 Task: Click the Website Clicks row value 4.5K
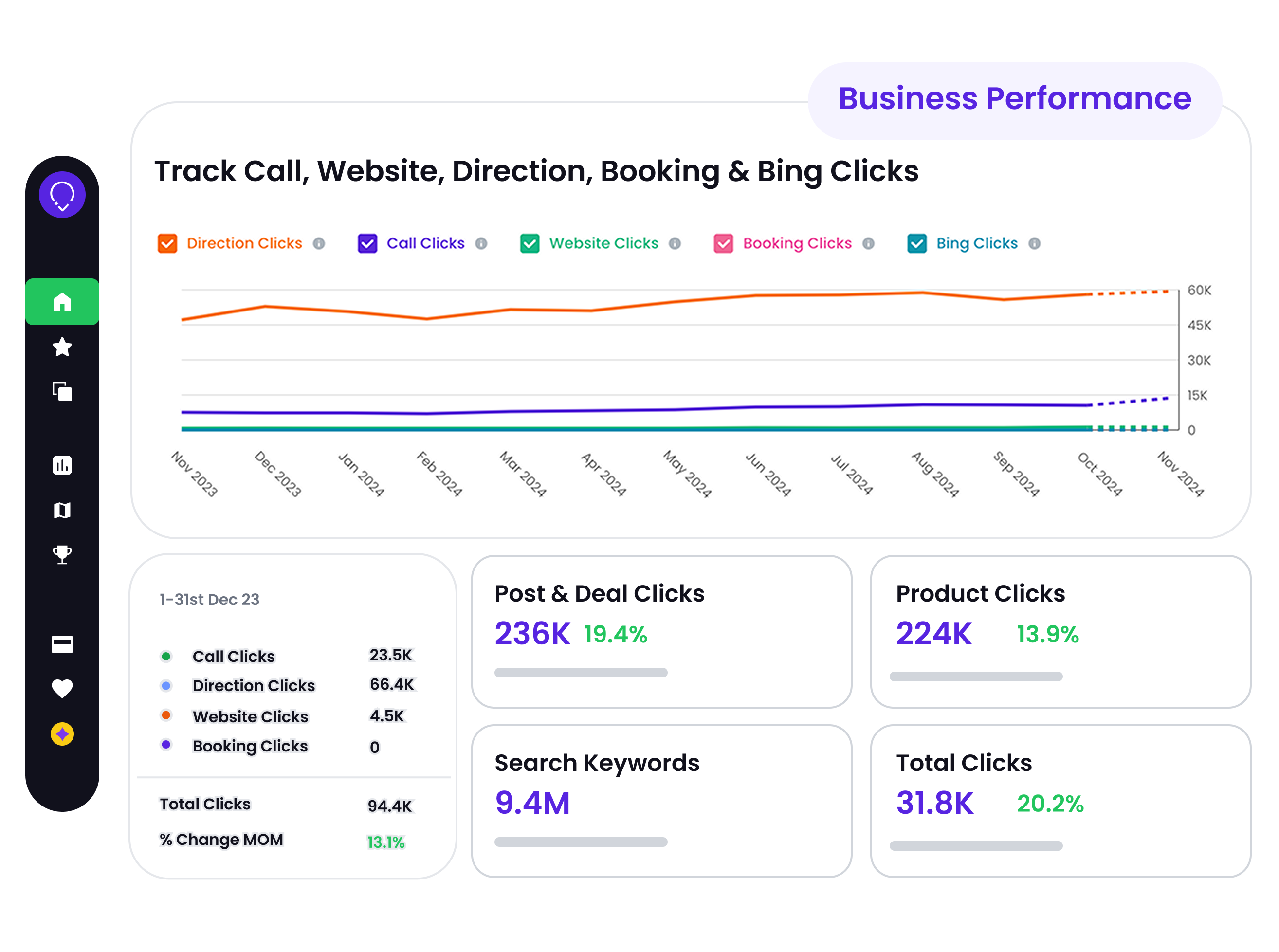tap(387, 716)
